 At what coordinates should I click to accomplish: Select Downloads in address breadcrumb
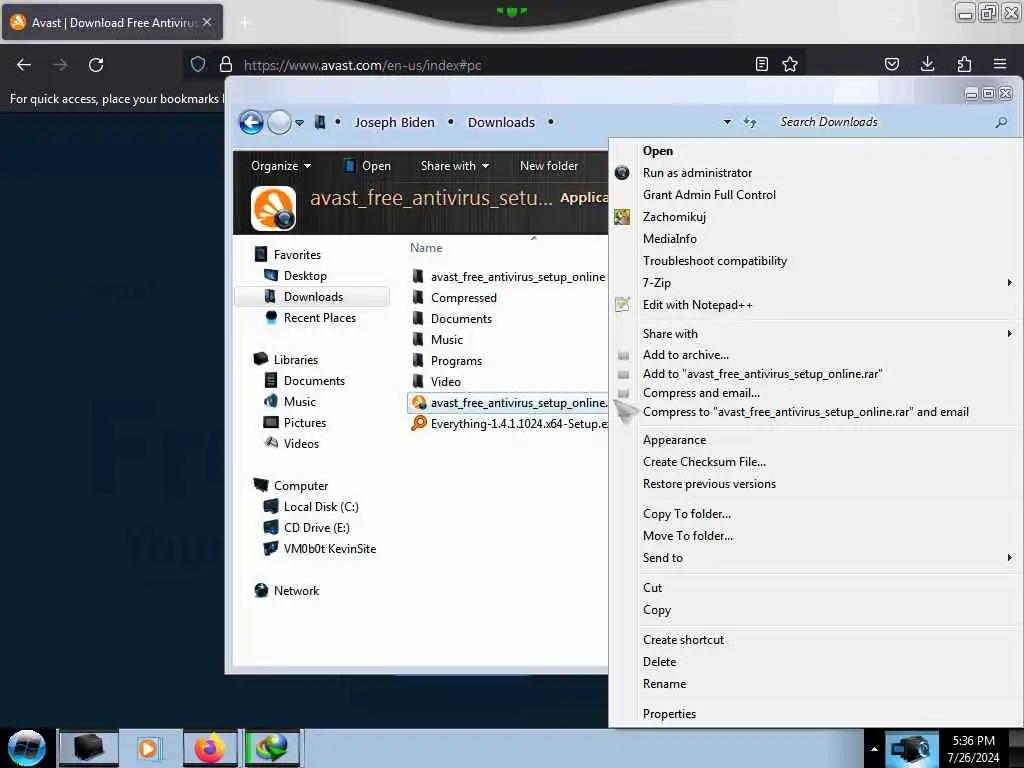pos(501,122)
